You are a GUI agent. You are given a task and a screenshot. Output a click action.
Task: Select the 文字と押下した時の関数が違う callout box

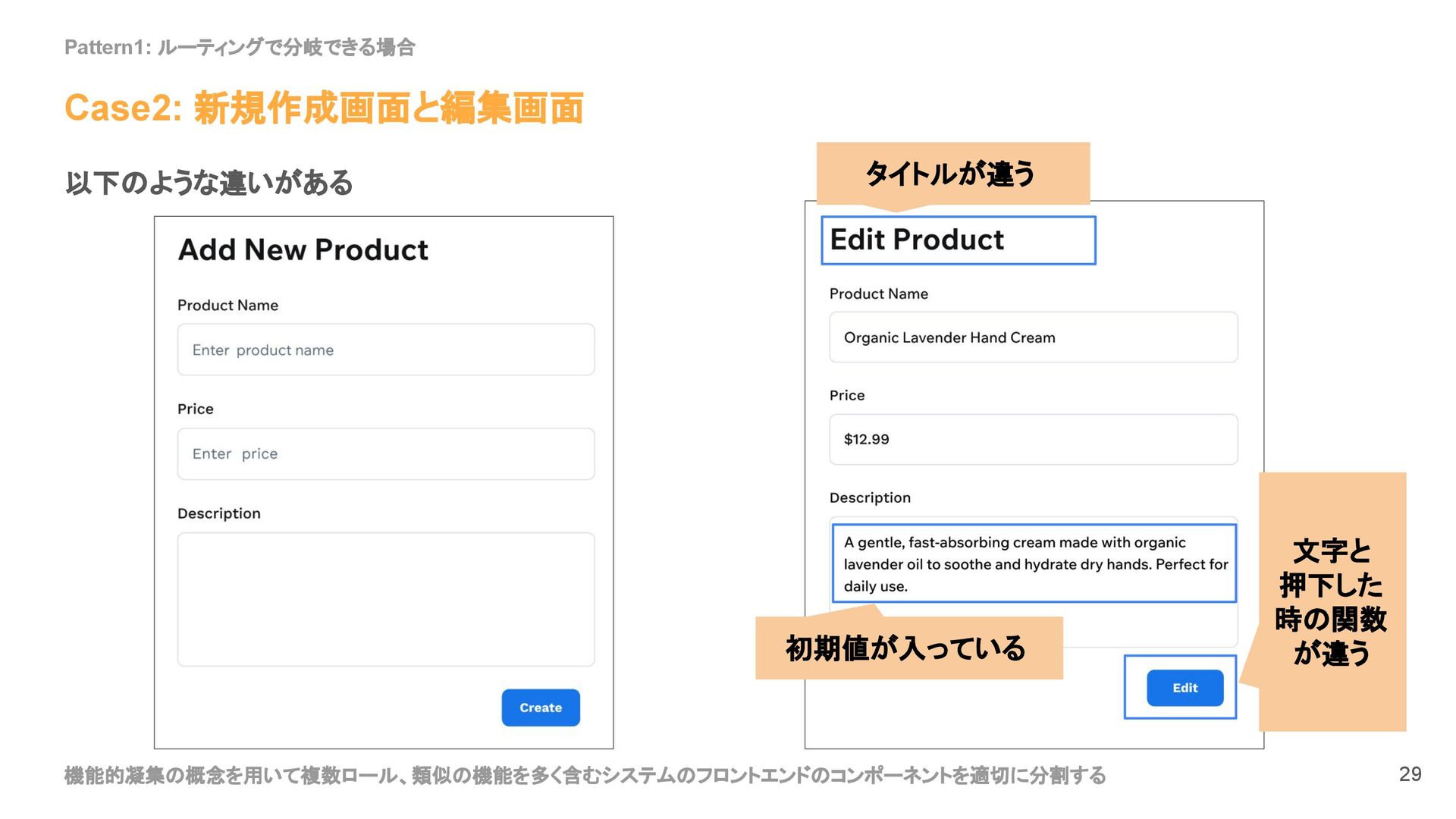[x=1332, y=601]
